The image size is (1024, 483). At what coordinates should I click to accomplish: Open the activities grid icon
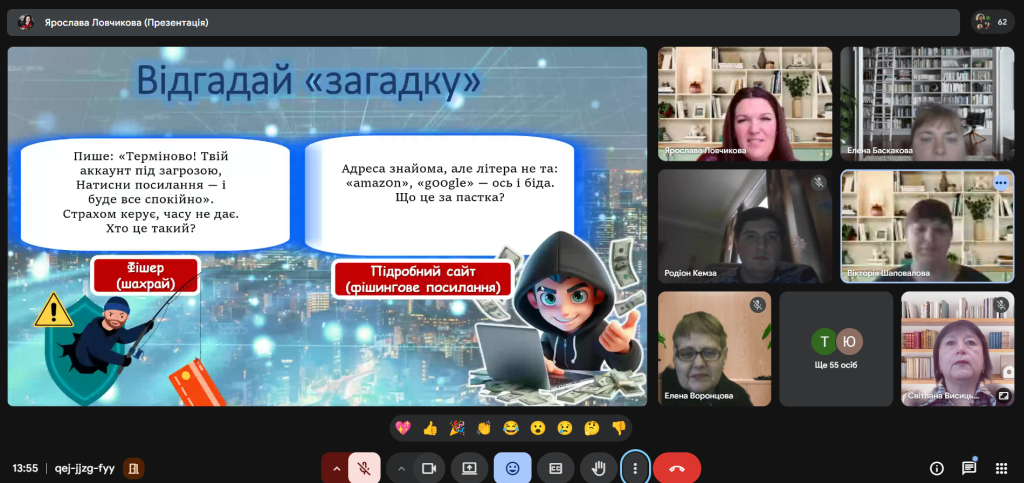tap(1001, 468)
